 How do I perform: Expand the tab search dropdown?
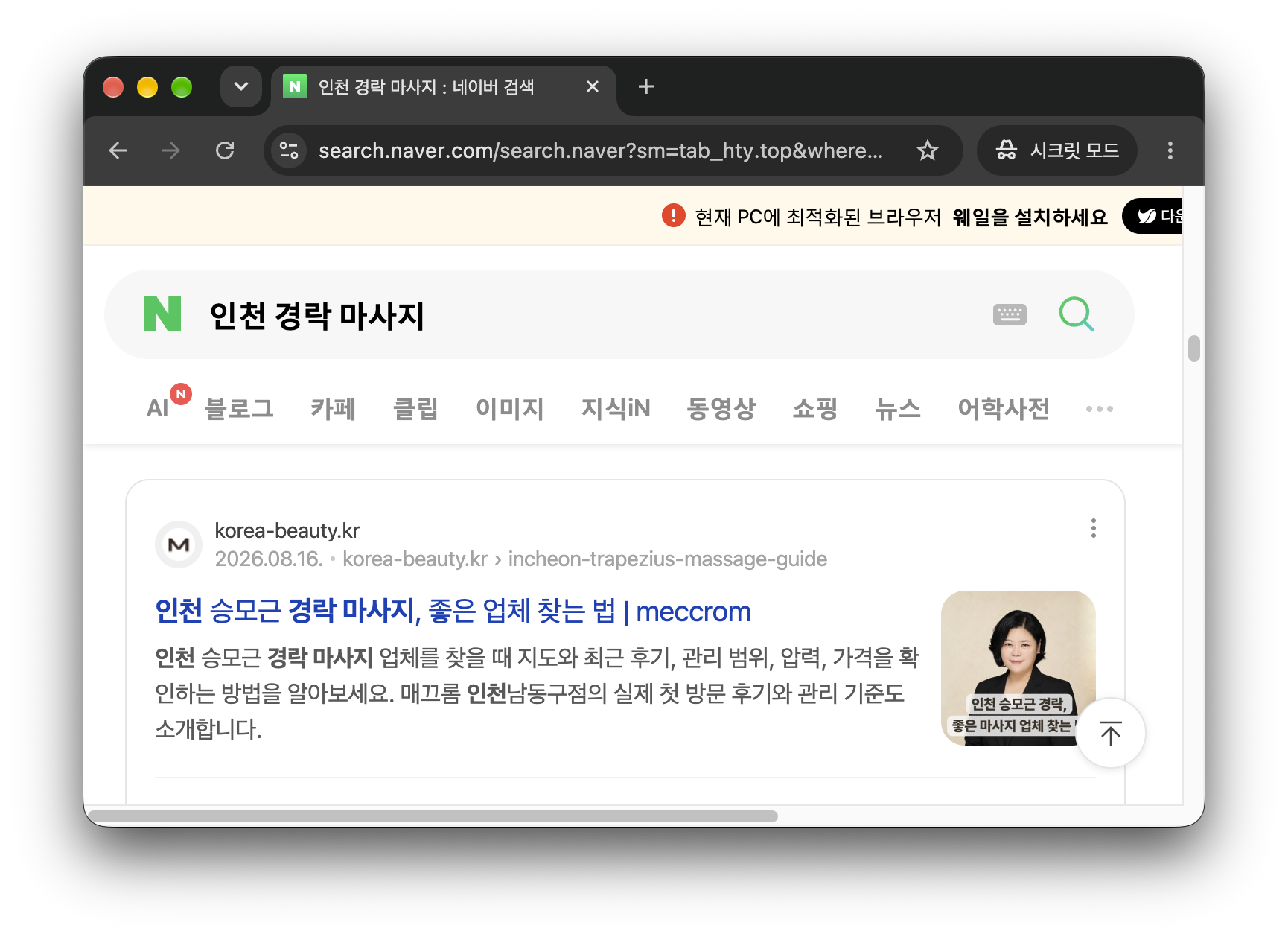(x=241, y=86)
